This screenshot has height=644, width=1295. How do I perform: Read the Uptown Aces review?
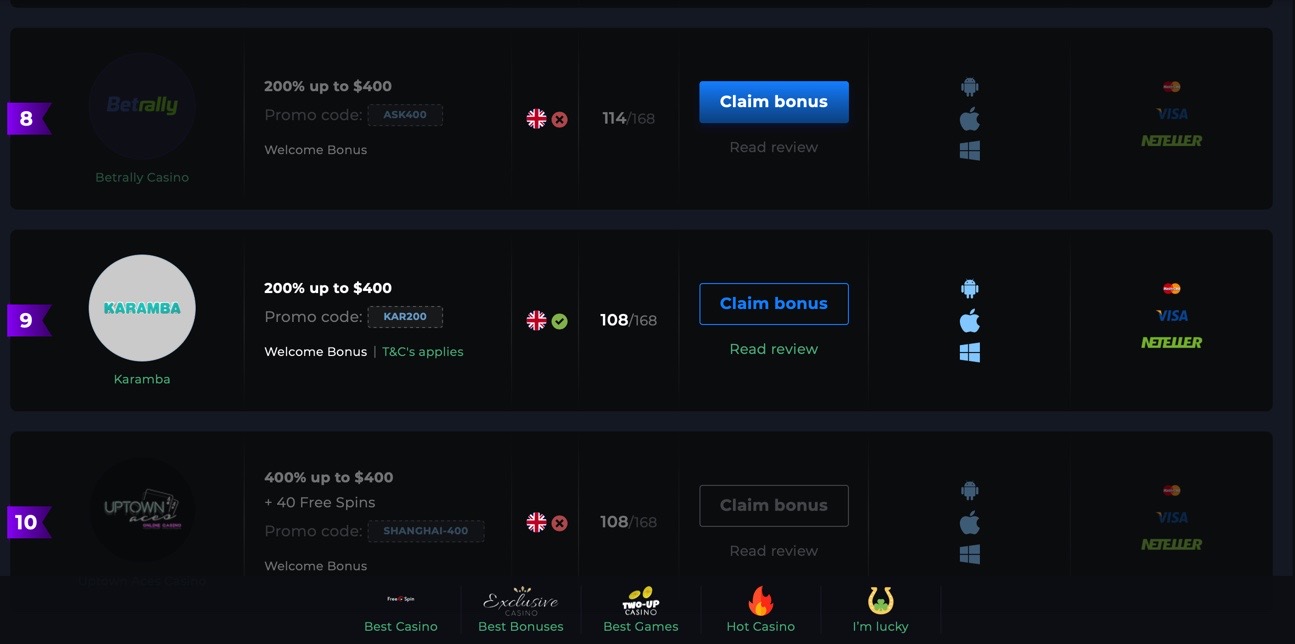pos(774,551)
